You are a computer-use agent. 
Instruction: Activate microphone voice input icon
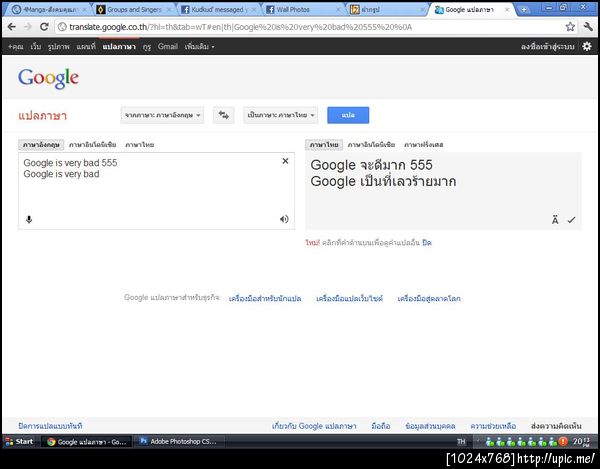[x=29, y=219]
